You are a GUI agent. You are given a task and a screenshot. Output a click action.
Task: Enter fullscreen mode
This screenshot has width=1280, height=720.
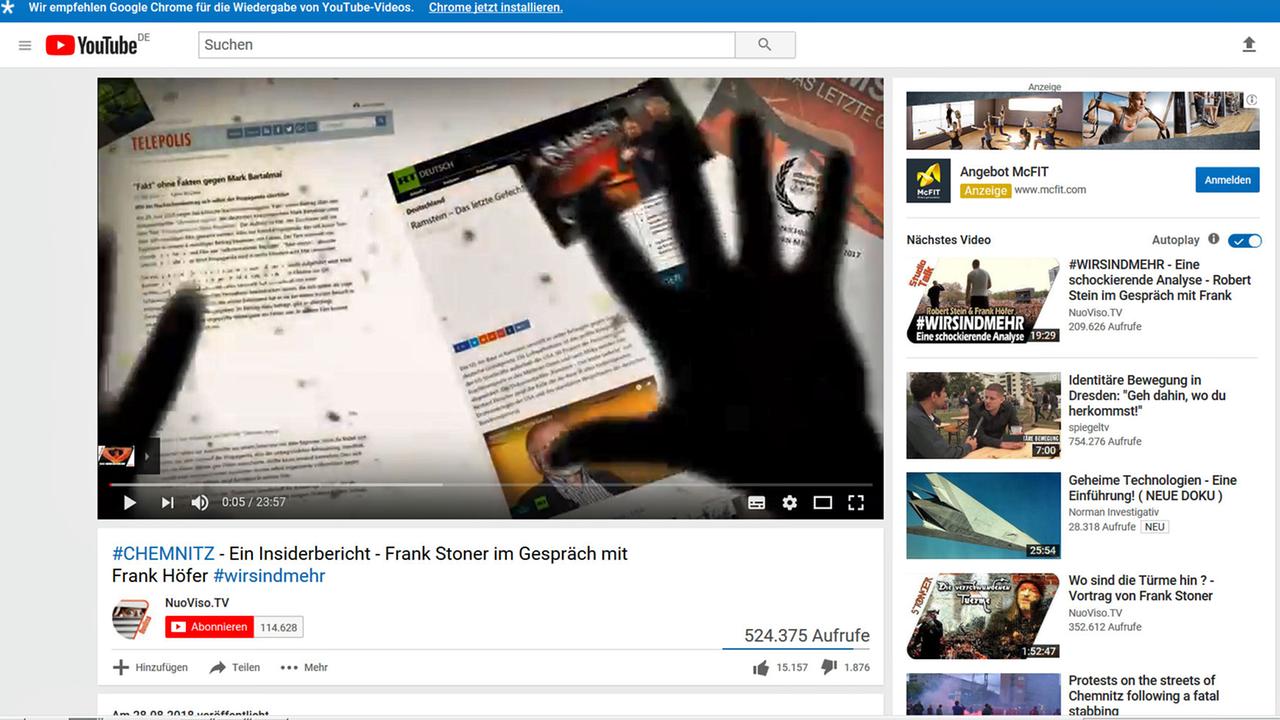pos(856,502)
